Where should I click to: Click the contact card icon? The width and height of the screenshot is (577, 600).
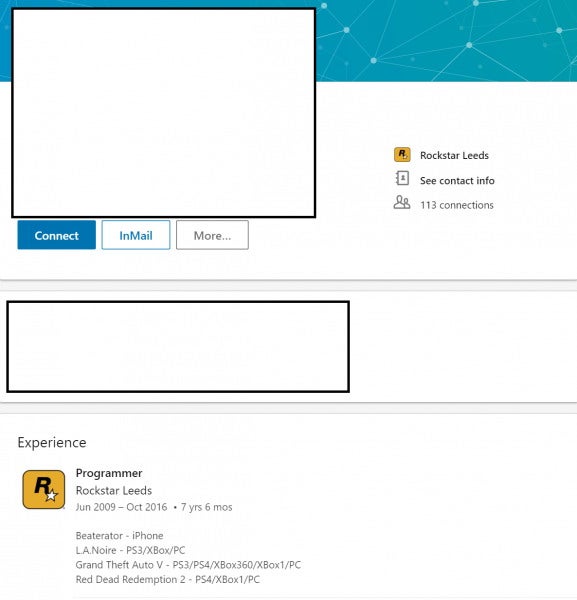click(402, 179)
